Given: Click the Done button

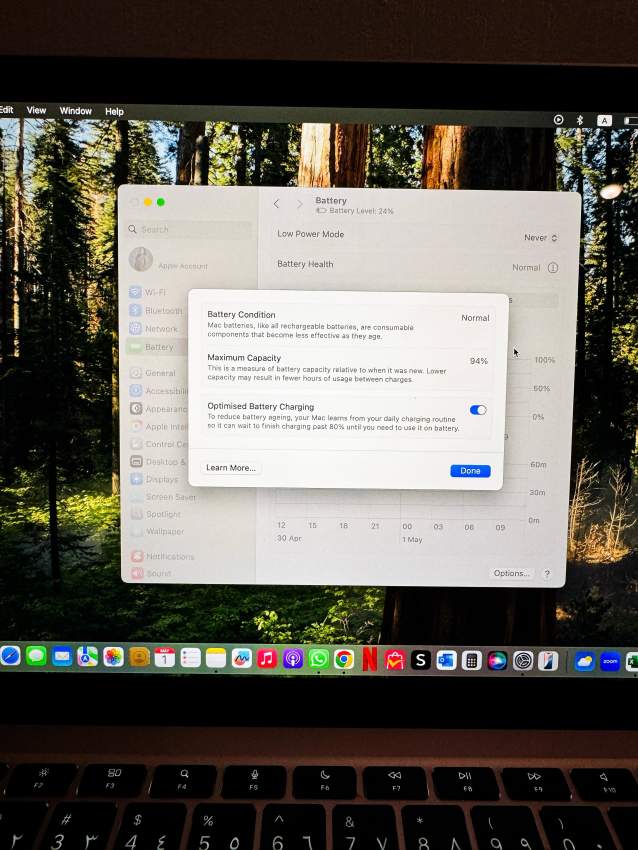Looking at the screenshot, I should (x=470, y=471).
